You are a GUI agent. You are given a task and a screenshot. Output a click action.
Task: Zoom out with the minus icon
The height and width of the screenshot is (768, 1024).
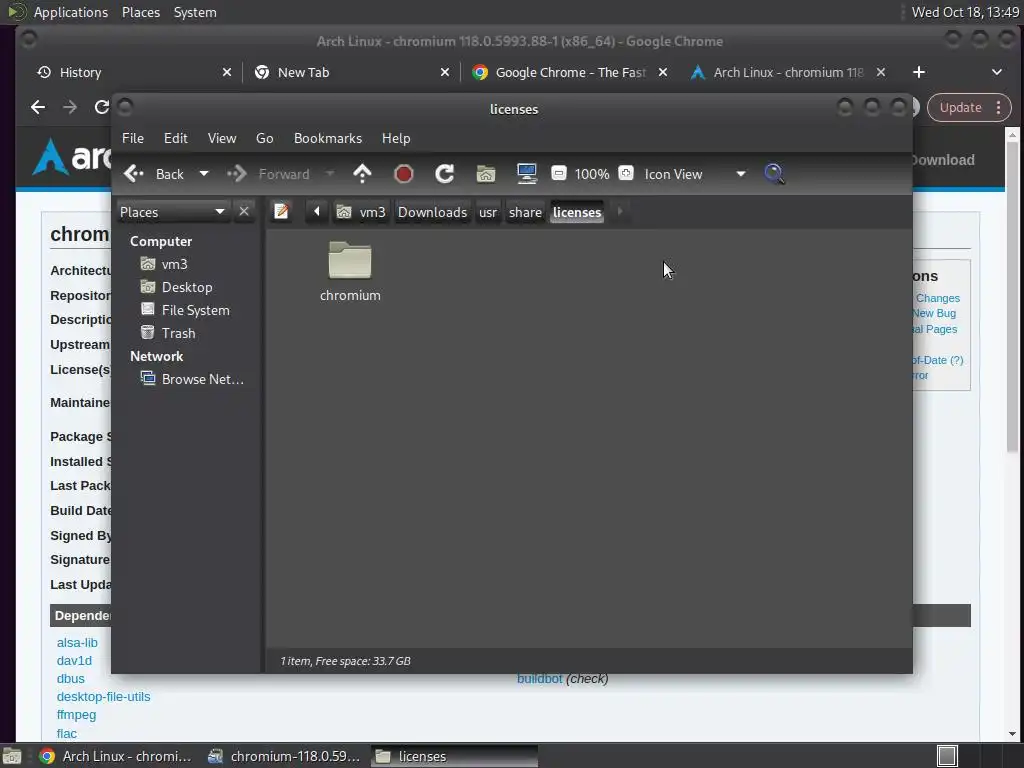click(x=558, y=173)
